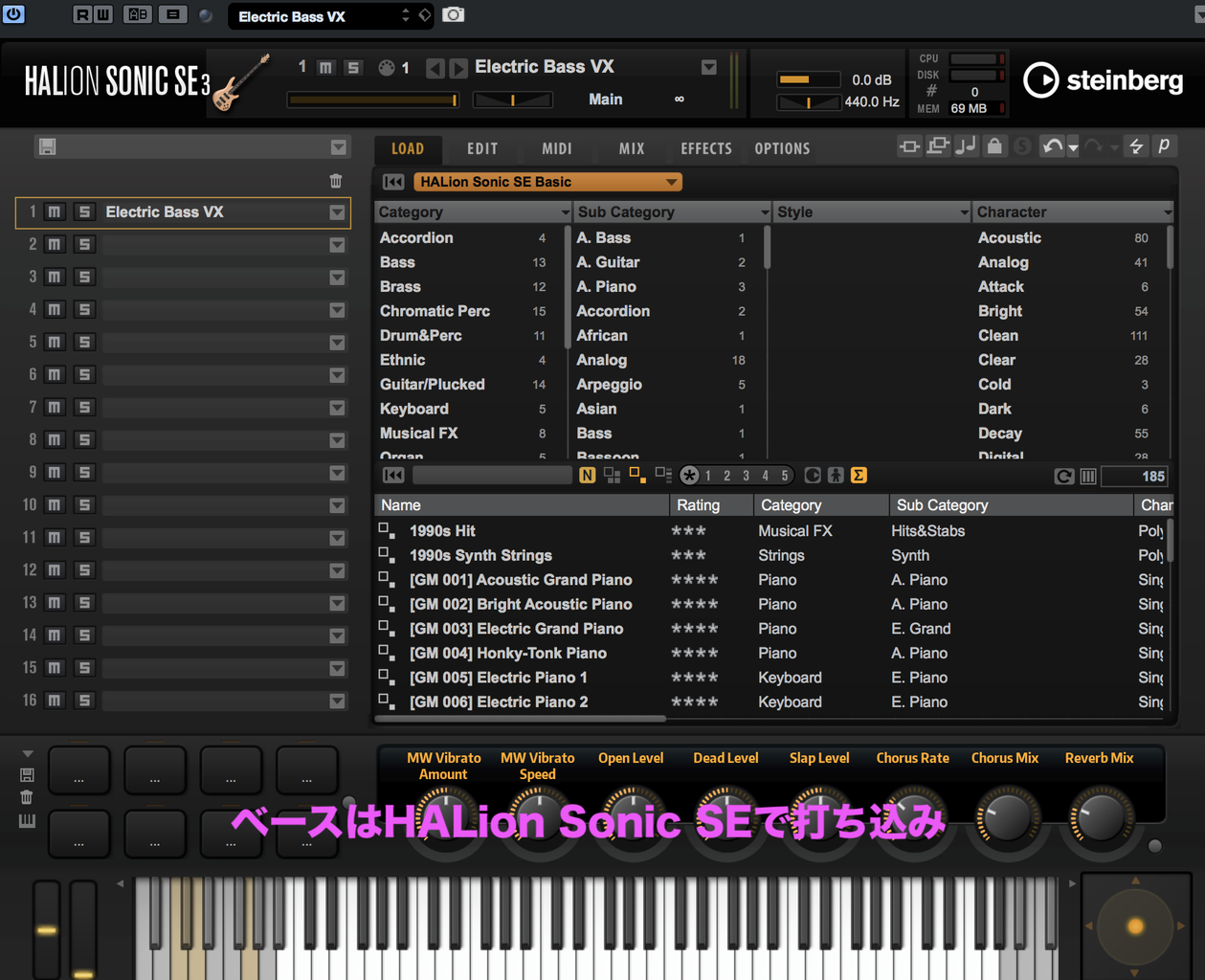Click the bass guitar program icon
This screenshot has height=980, width=1205.
pyautogui.click(x=240, y=83)
